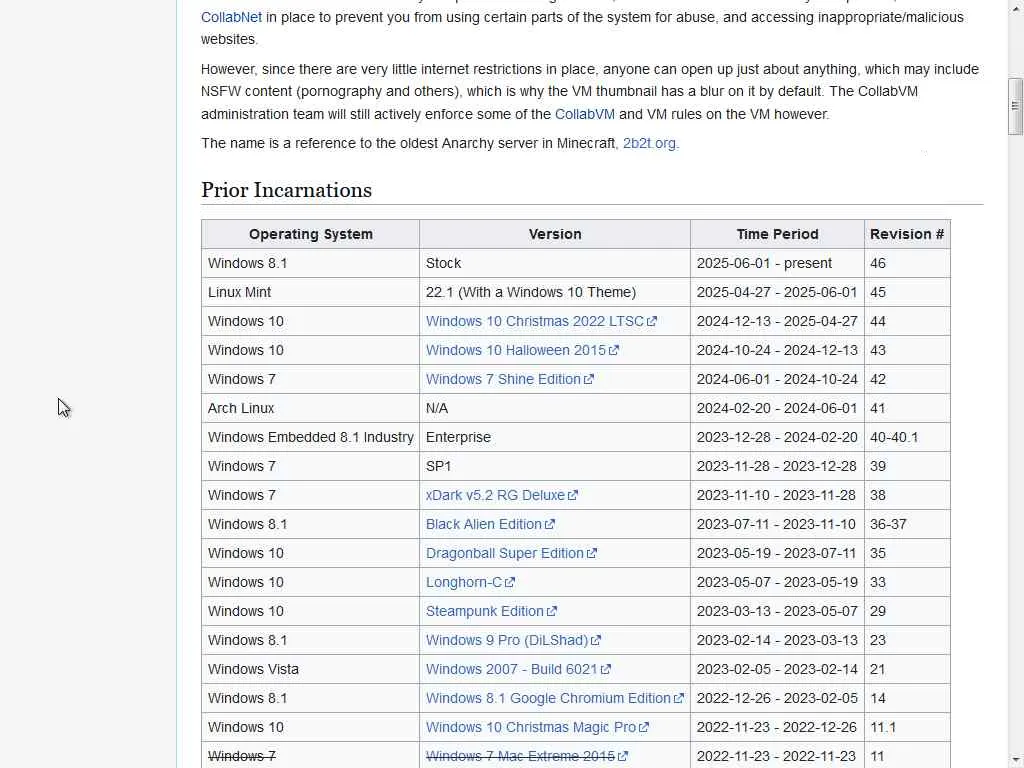The height and width of the screenshot is (768, 1024).
Task: Click the Linux Mint cell
Action: point(311,293)
